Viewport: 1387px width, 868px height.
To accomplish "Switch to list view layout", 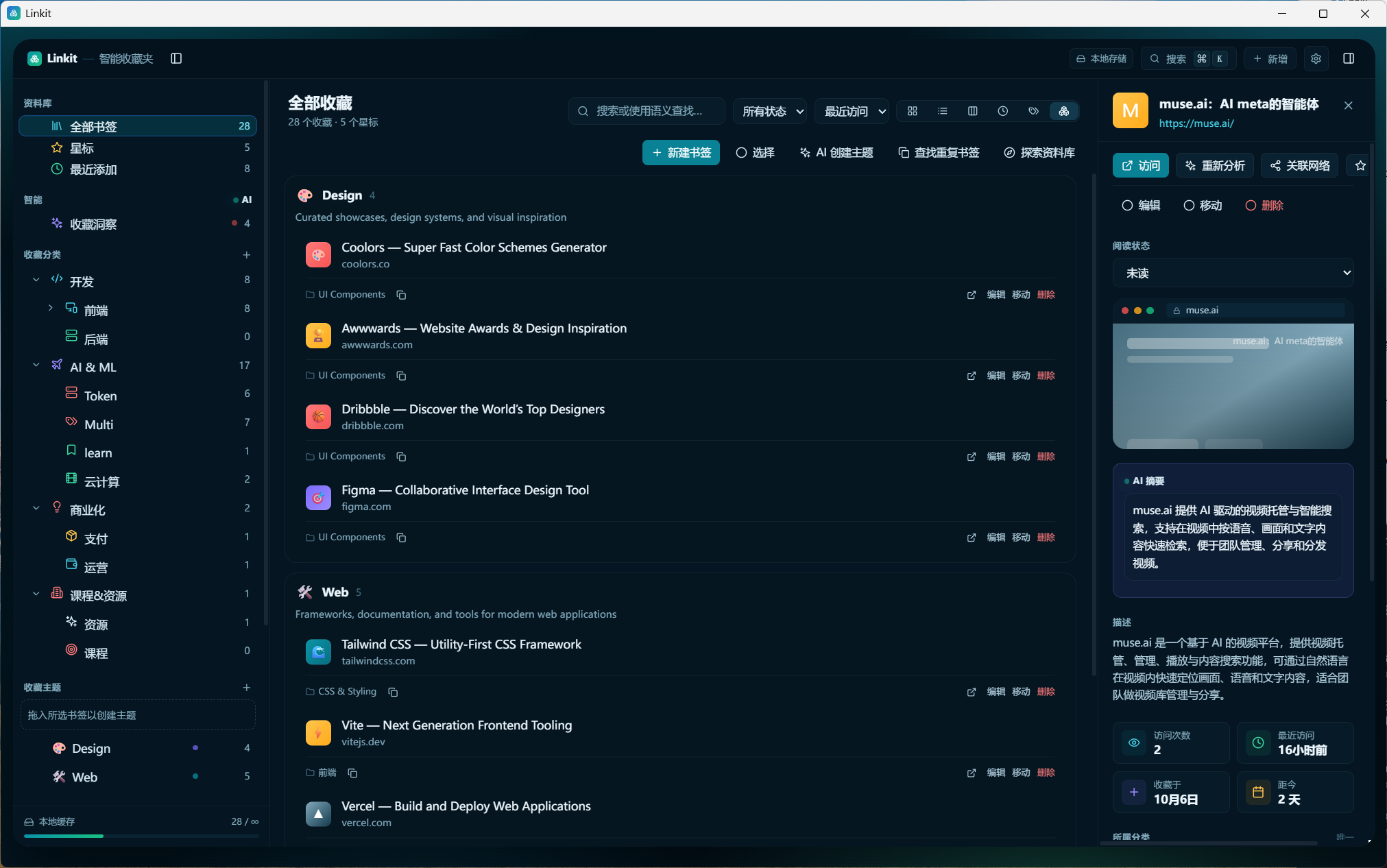I will coord(943,111).
